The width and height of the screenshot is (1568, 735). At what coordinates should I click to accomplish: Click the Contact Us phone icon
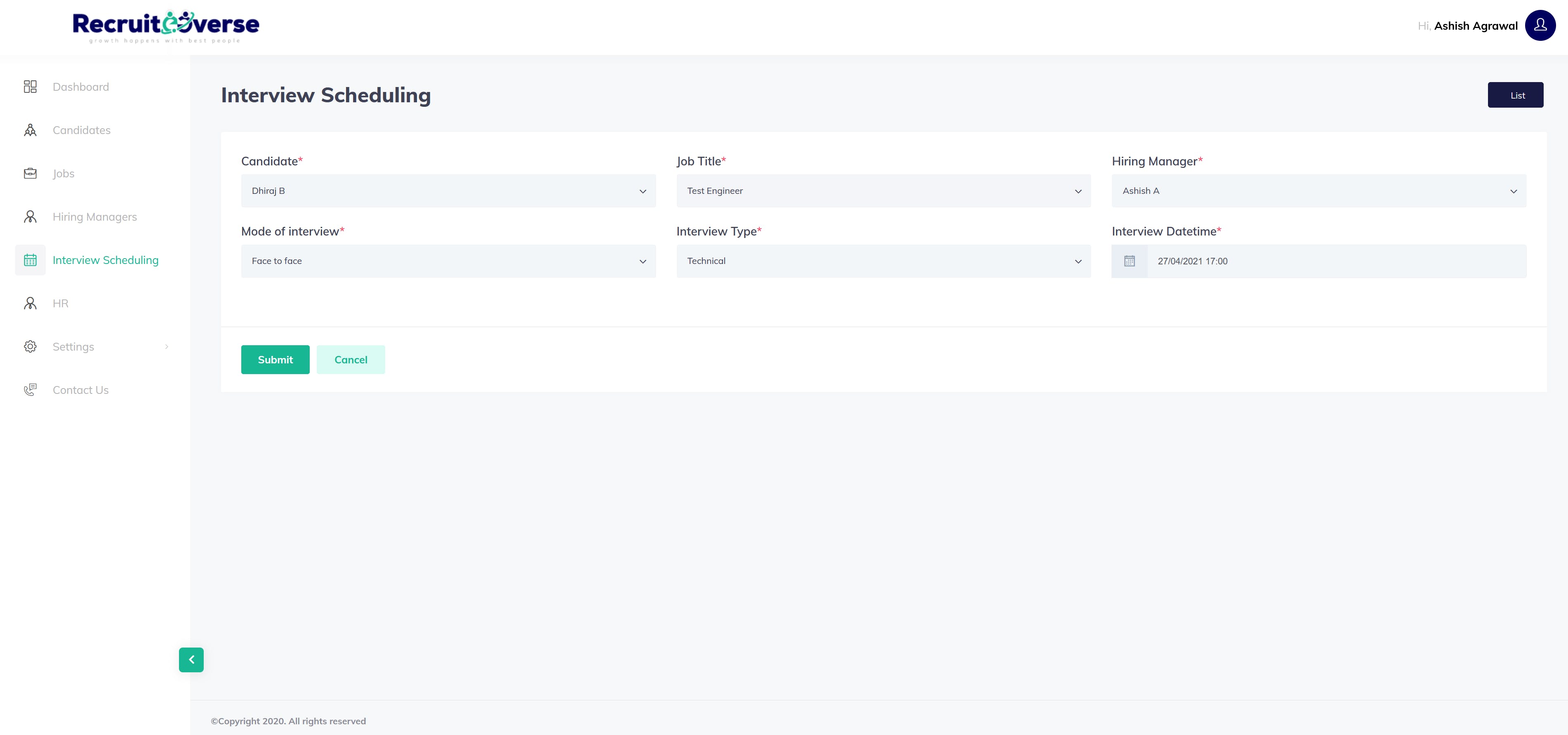[x=30, y=390]
